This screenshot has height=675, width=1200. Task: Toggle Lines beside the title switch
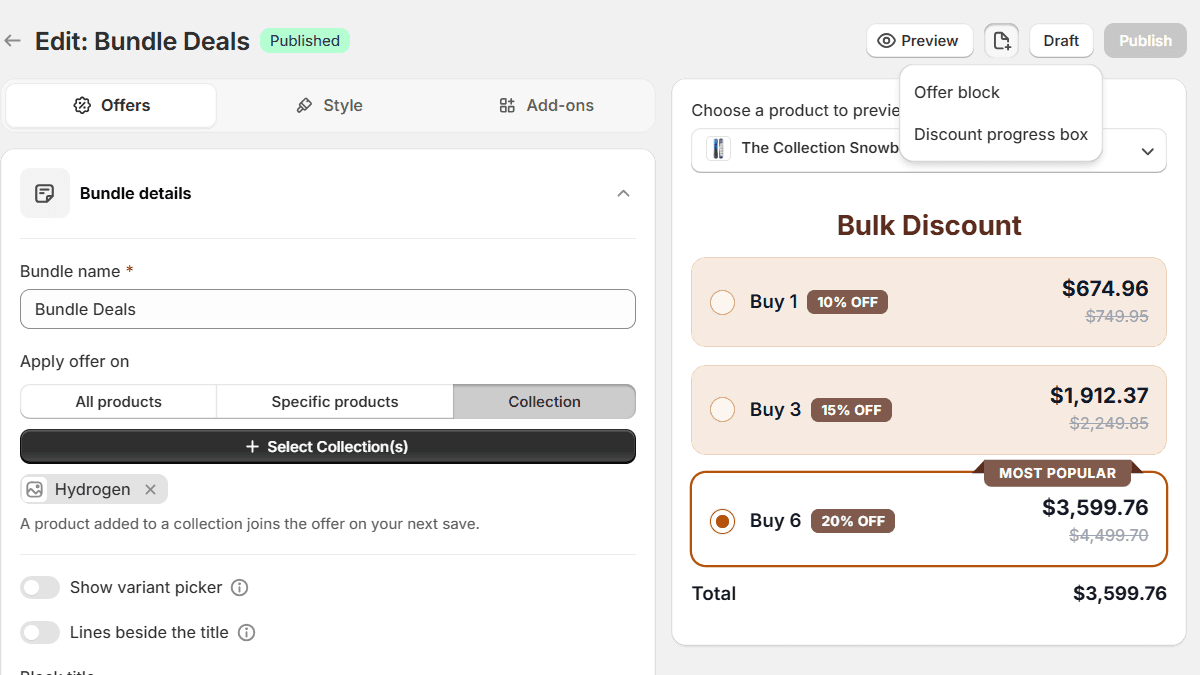pyautogui.click(x=40, y=633)
